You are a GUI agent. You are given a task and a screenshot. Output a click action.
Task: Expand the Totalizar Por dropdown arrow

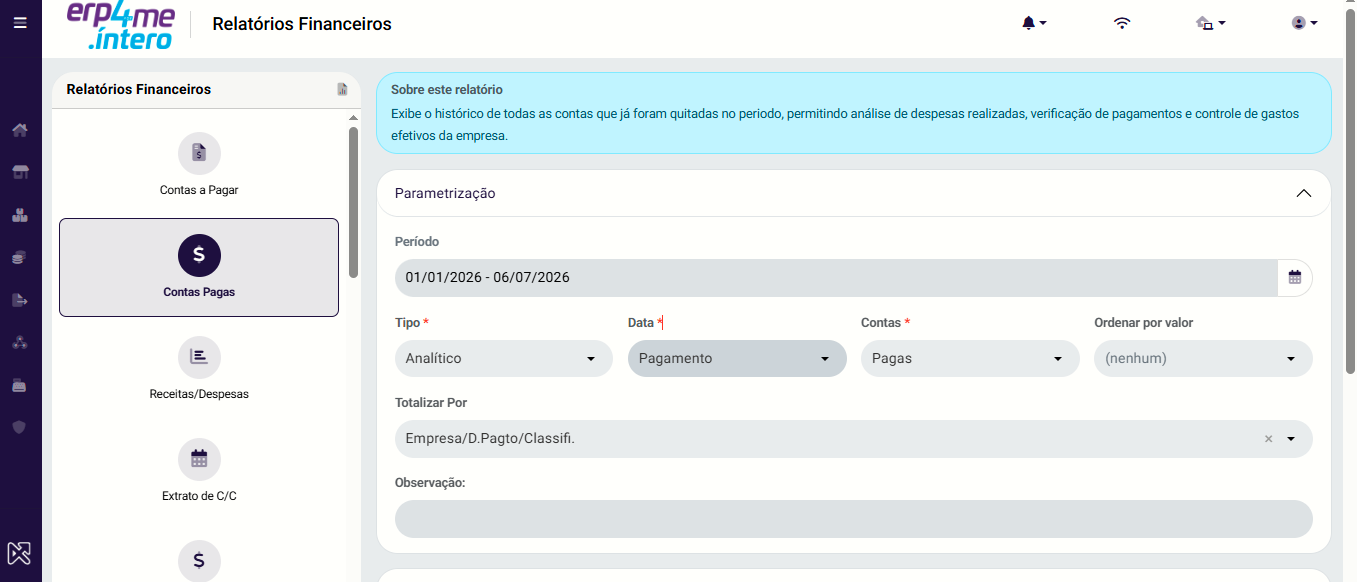tap(1291, 439)
